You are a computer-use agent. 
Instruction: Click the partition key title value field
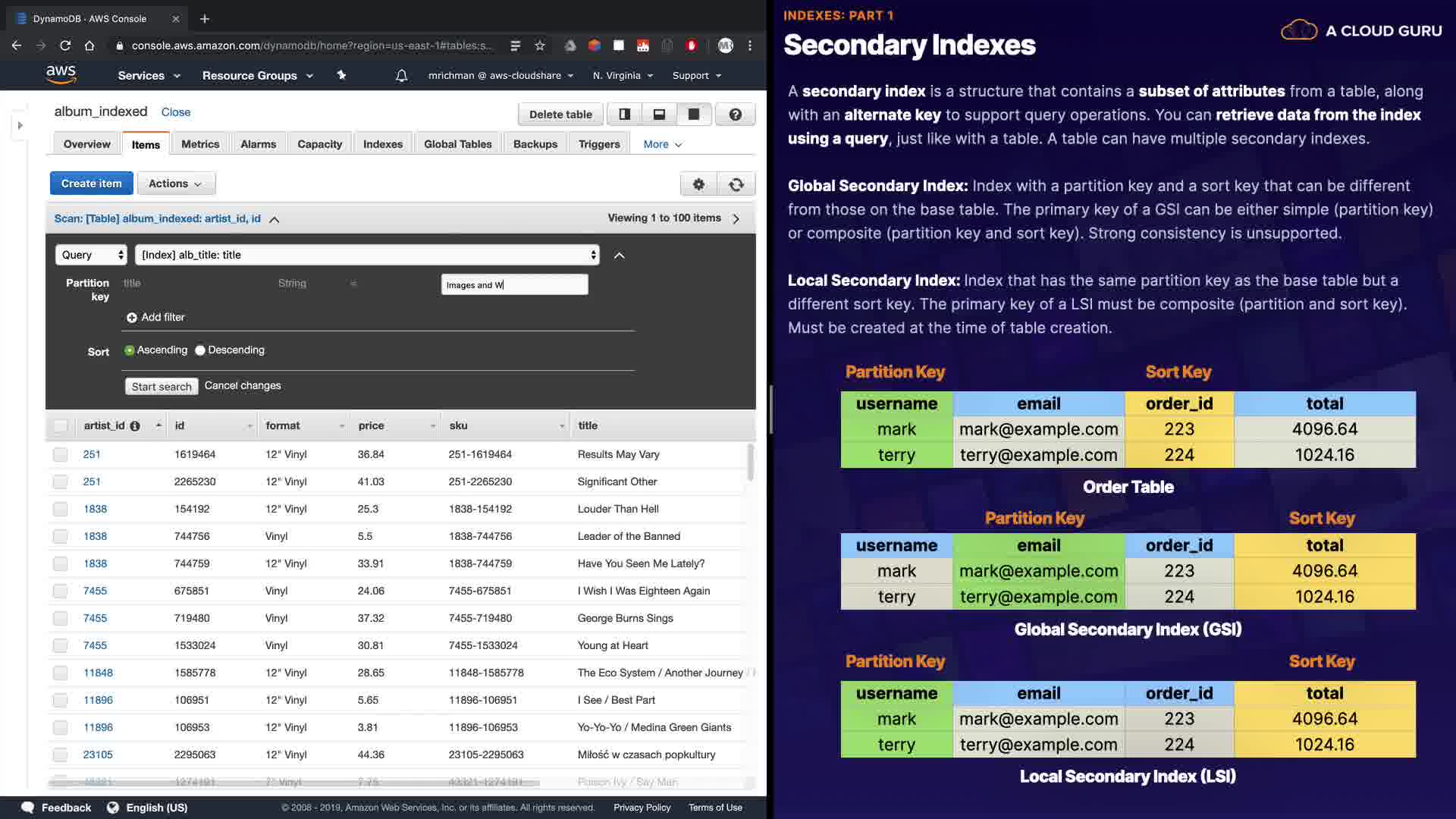[514, 285]
